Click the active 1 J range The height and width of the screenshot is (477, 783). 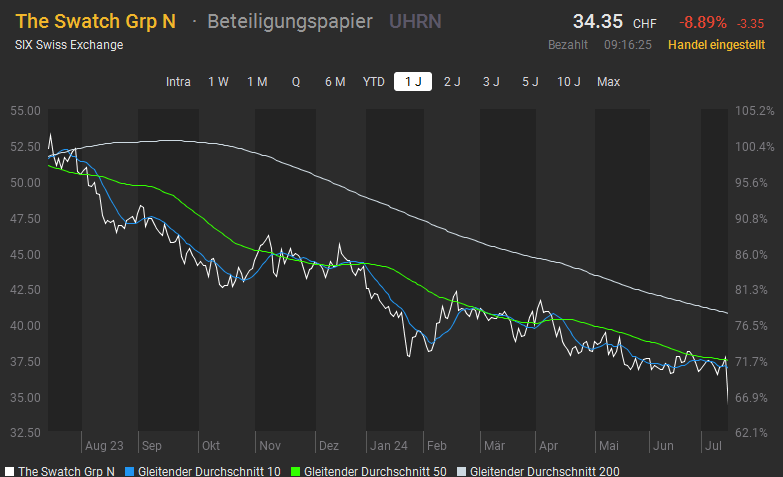coord(413,82)
